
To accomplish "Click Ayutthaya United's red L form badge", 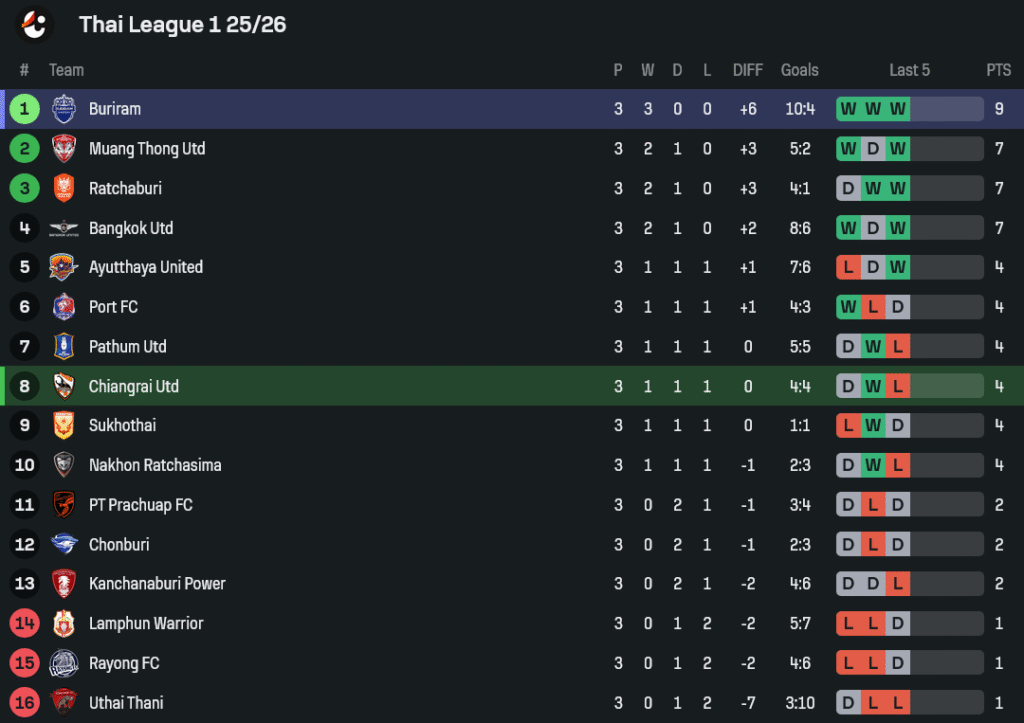I will [x=848, y=267].
